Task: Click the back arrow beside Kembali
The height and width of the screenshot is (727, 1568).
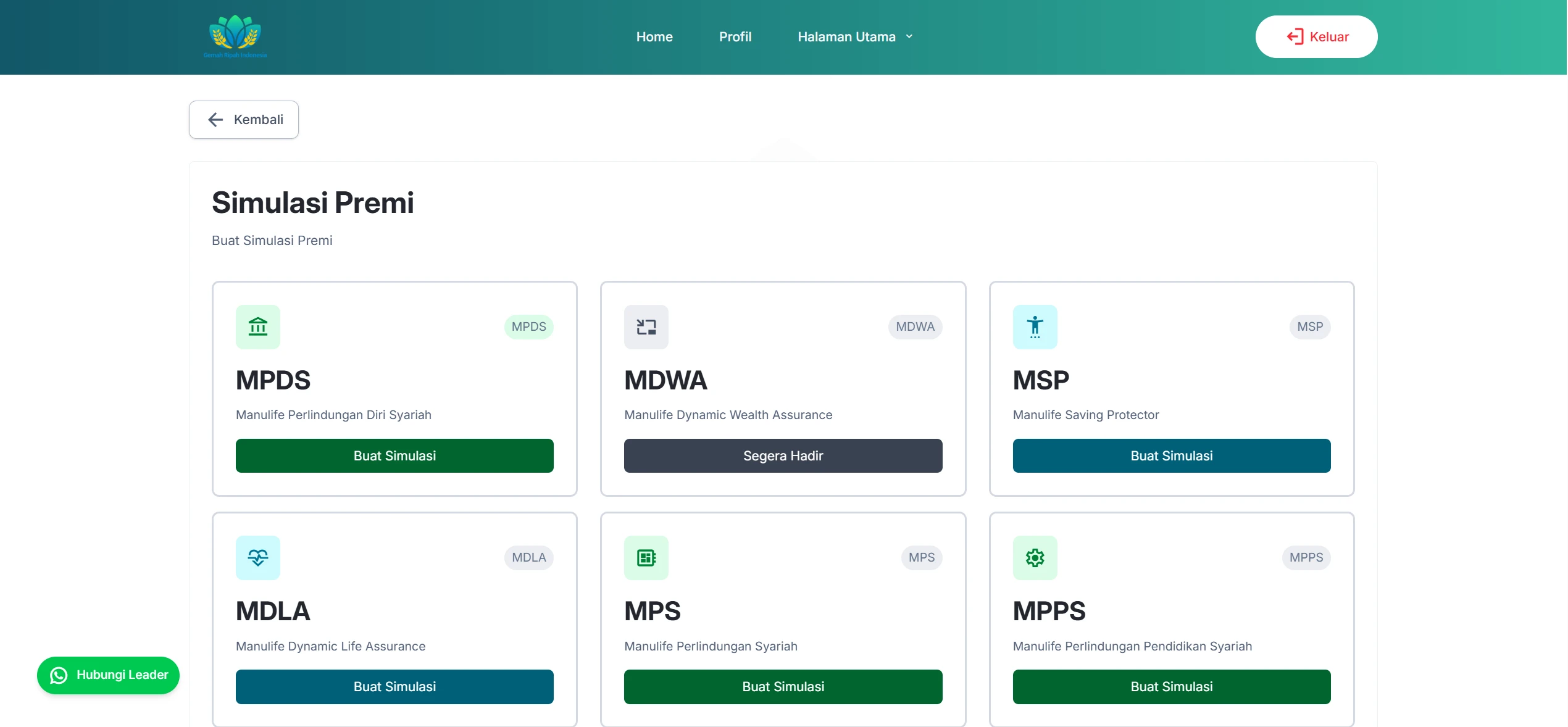Action: click(215, 120)
